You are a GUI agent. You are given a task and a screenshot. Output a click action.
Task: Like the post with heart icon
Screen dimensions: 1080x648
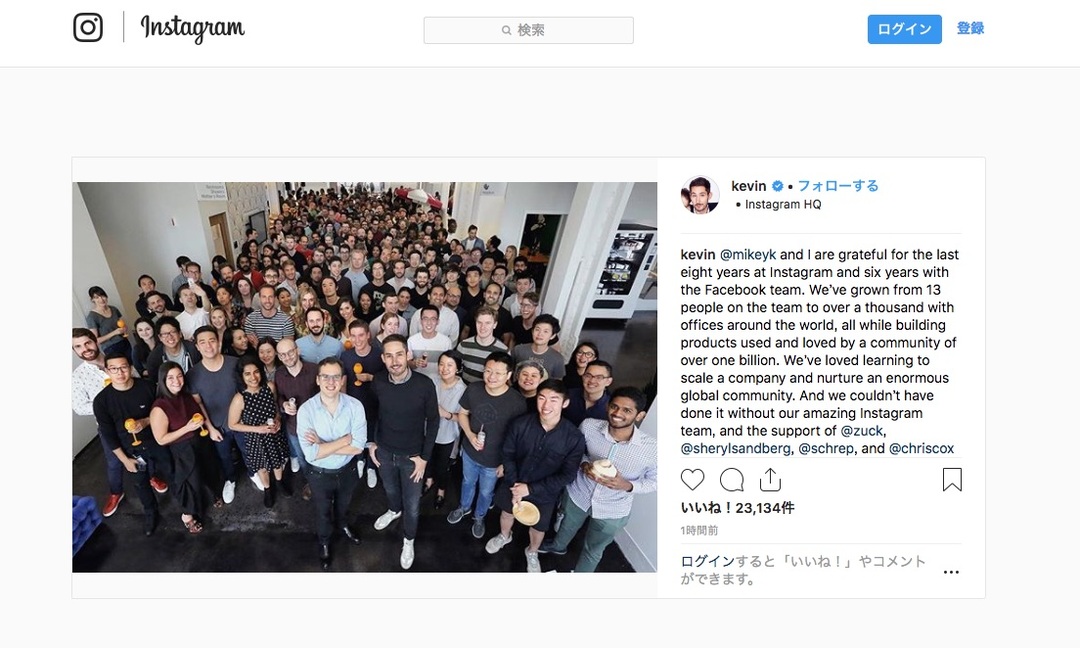[692, 479]
